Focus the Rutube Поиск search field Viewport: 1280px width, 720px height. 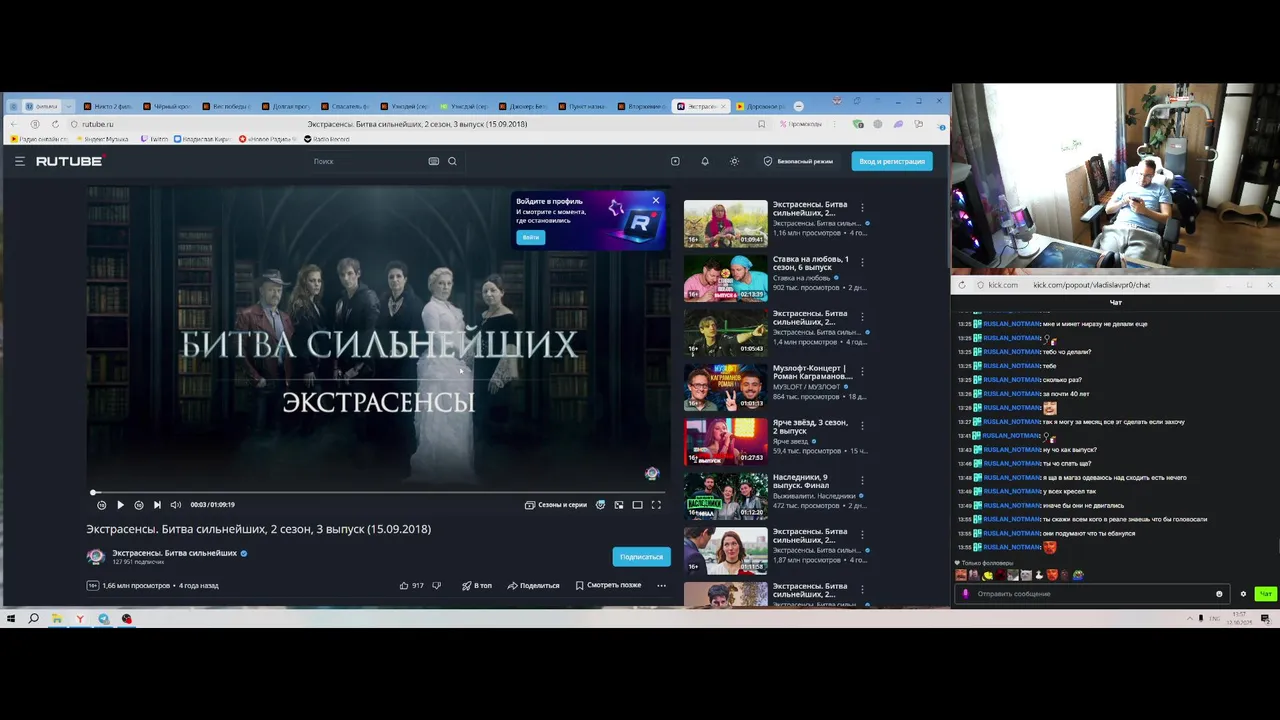click(368, 161)
